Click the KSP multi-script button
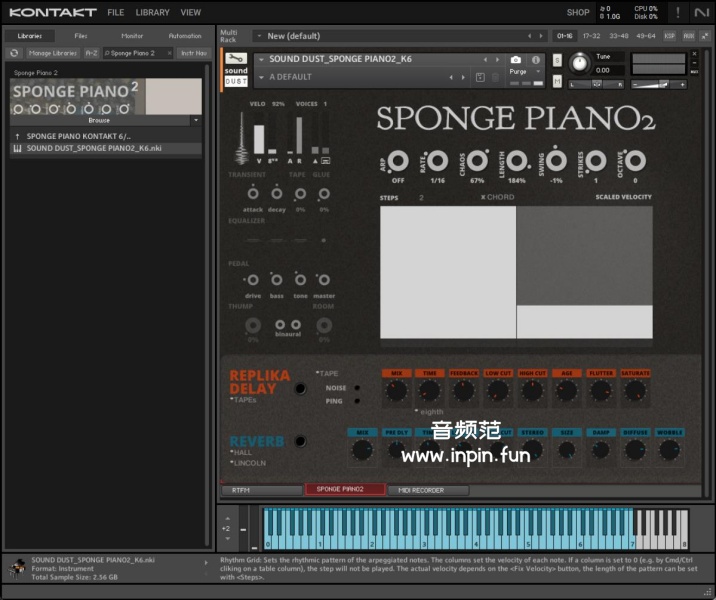 point(669,36)
